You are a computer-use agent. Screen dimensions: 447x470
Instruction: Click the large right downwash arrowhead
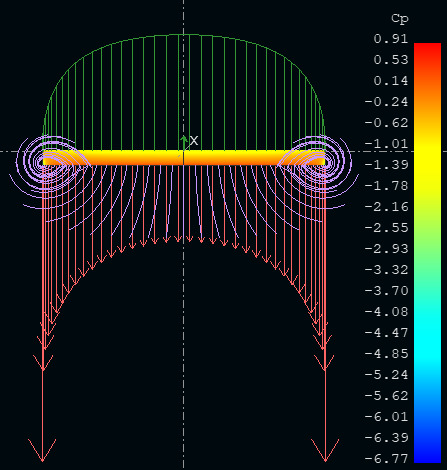325,450
